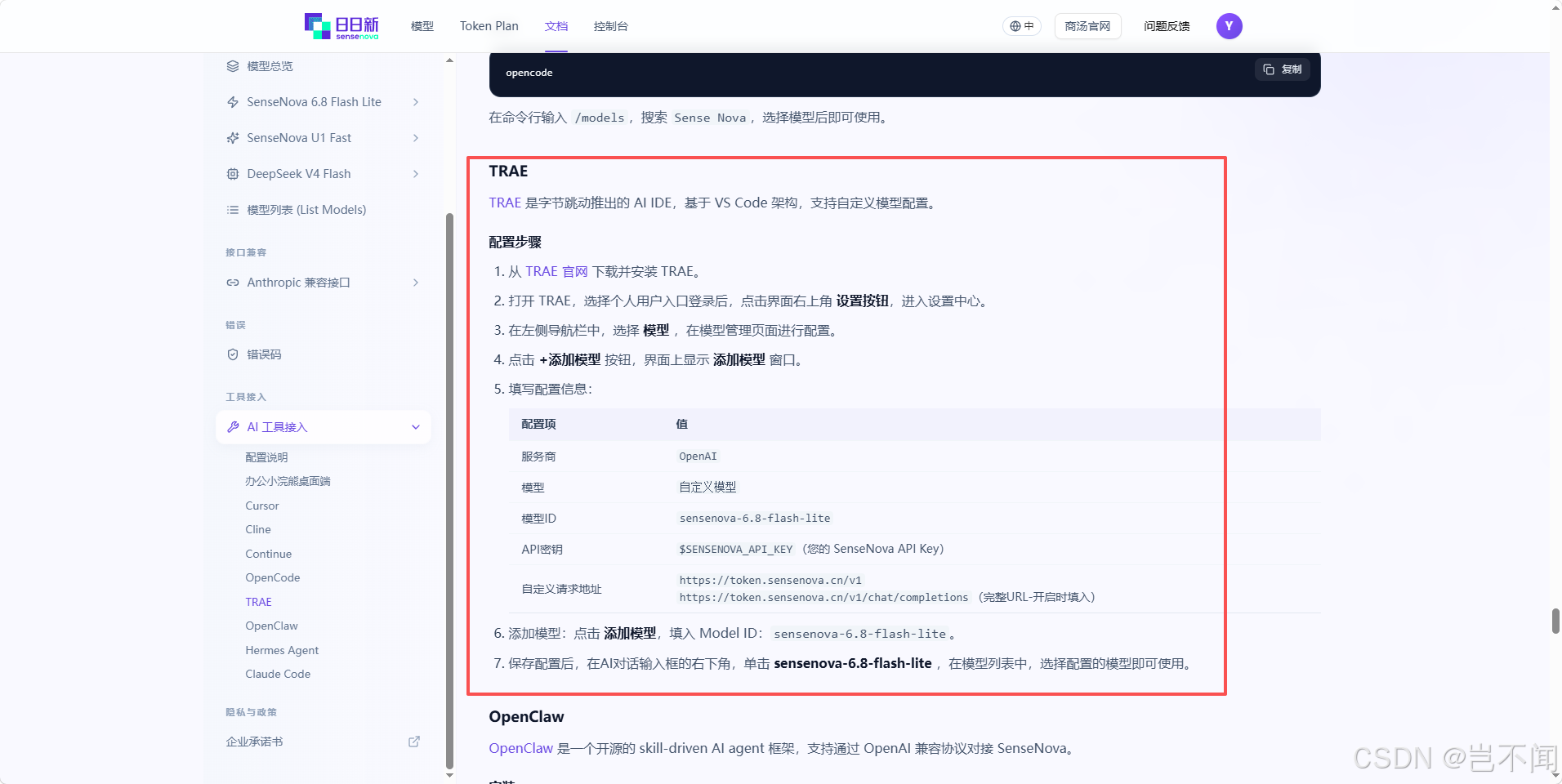The image size is (1562, 784).
Task: Select OpenCode in sidebar list
Action: (x=273, y=577)
